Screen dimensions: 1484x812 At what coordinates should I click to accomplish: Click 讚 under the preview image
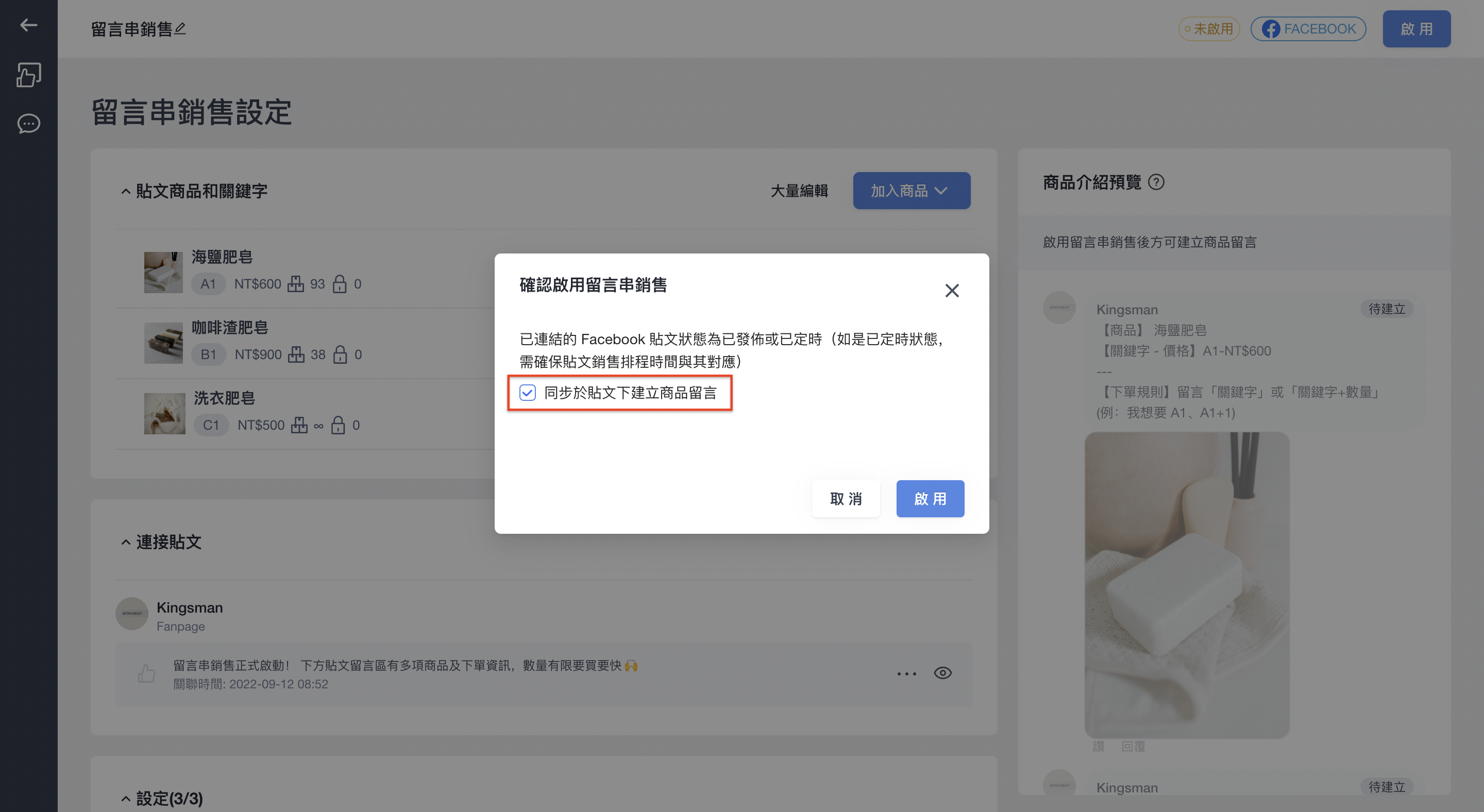click(1098, 747)
